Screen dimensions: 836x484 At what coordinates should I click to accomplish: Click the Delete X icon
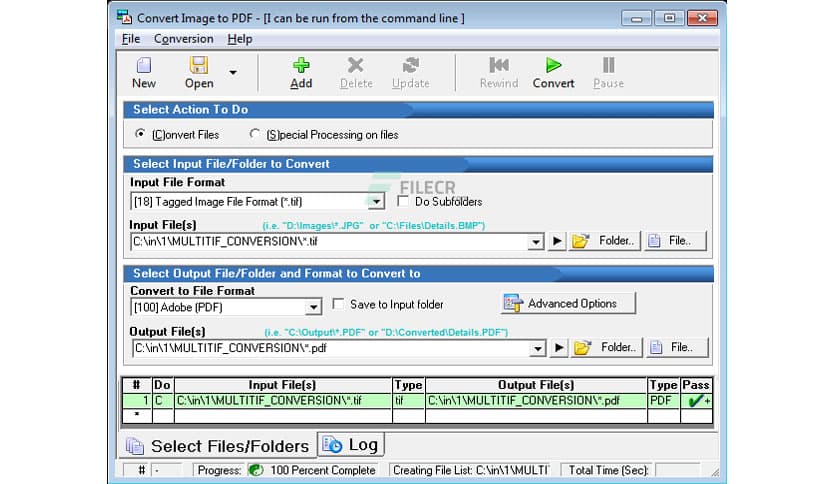(x=356, y=66)
